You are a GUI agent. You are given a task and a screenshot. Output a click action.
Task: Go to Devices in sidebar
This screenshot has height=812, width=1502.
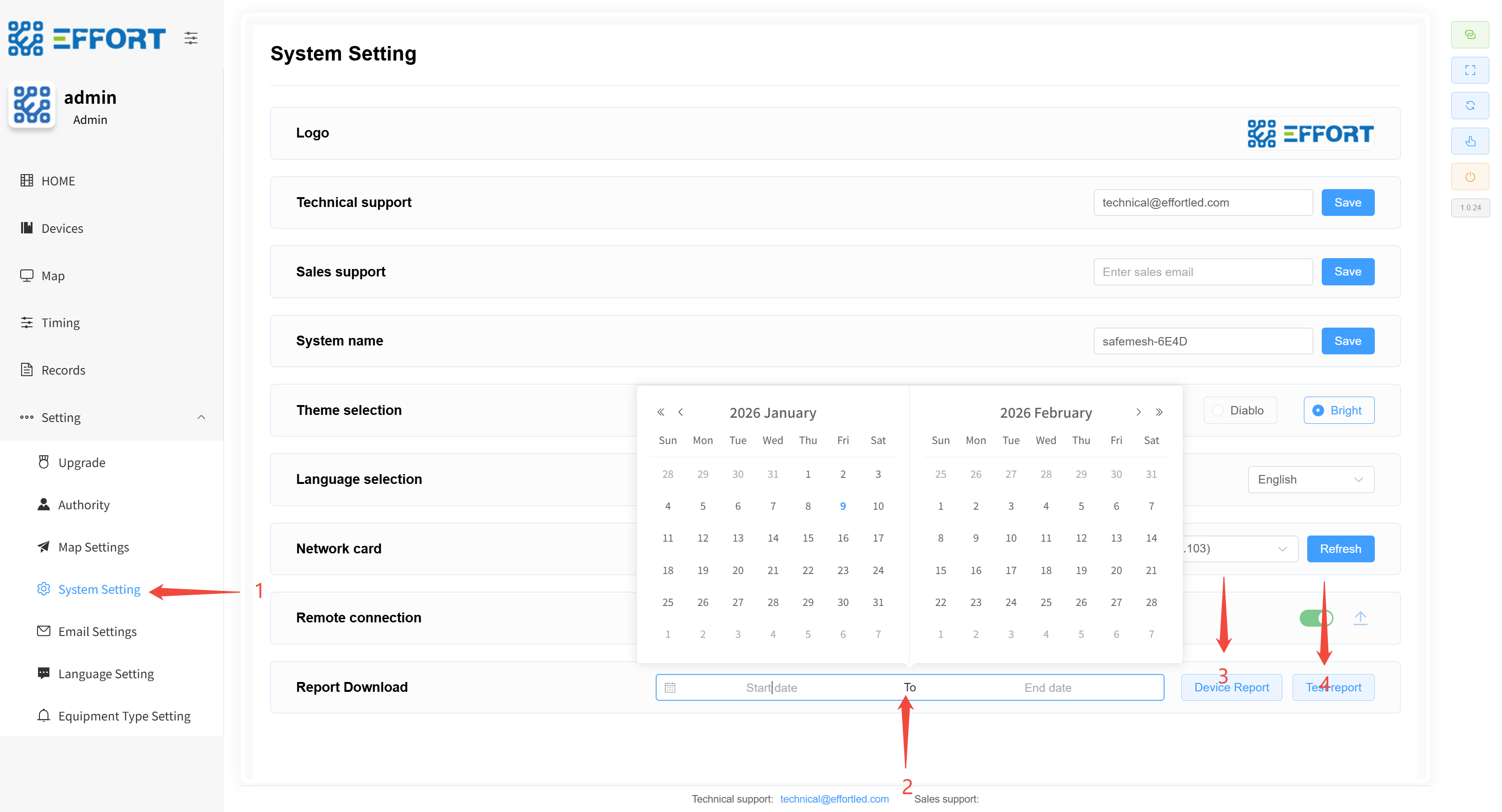coord(62,228)
